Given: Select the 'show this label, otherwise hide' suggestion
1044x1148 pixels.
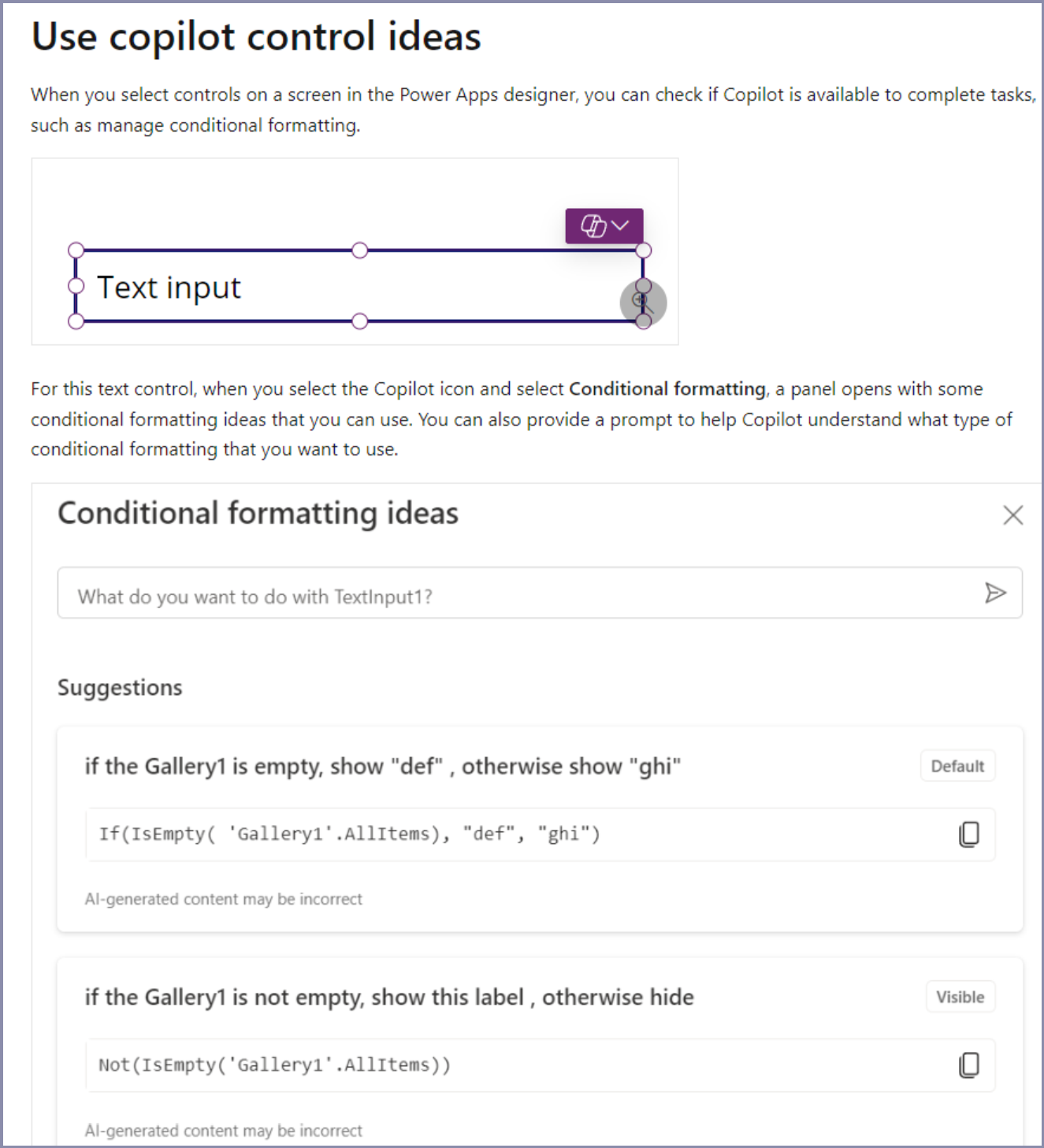Looking at the screenshot, I should coord(389,997).
